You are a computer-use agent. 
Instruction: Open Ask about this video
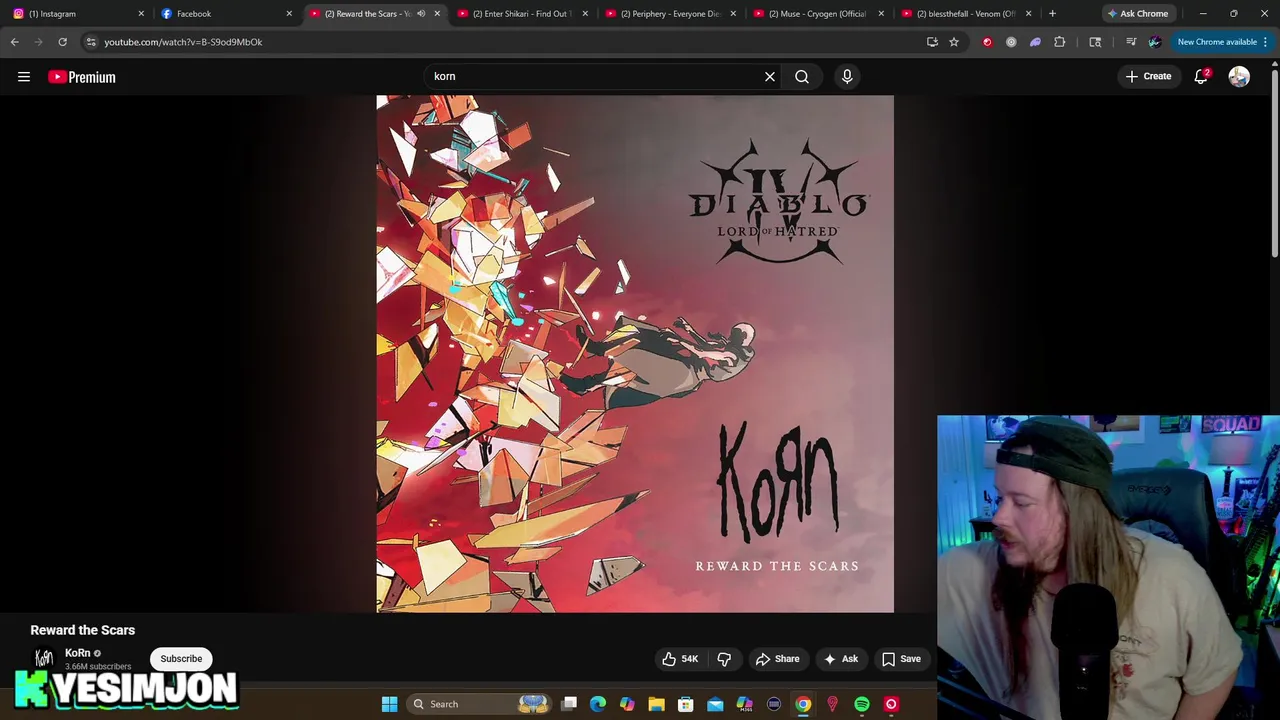[x=840, y=659]
